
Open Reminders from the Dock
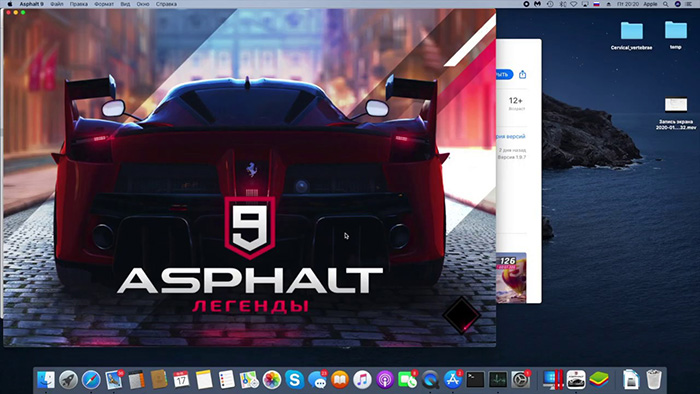226,380
